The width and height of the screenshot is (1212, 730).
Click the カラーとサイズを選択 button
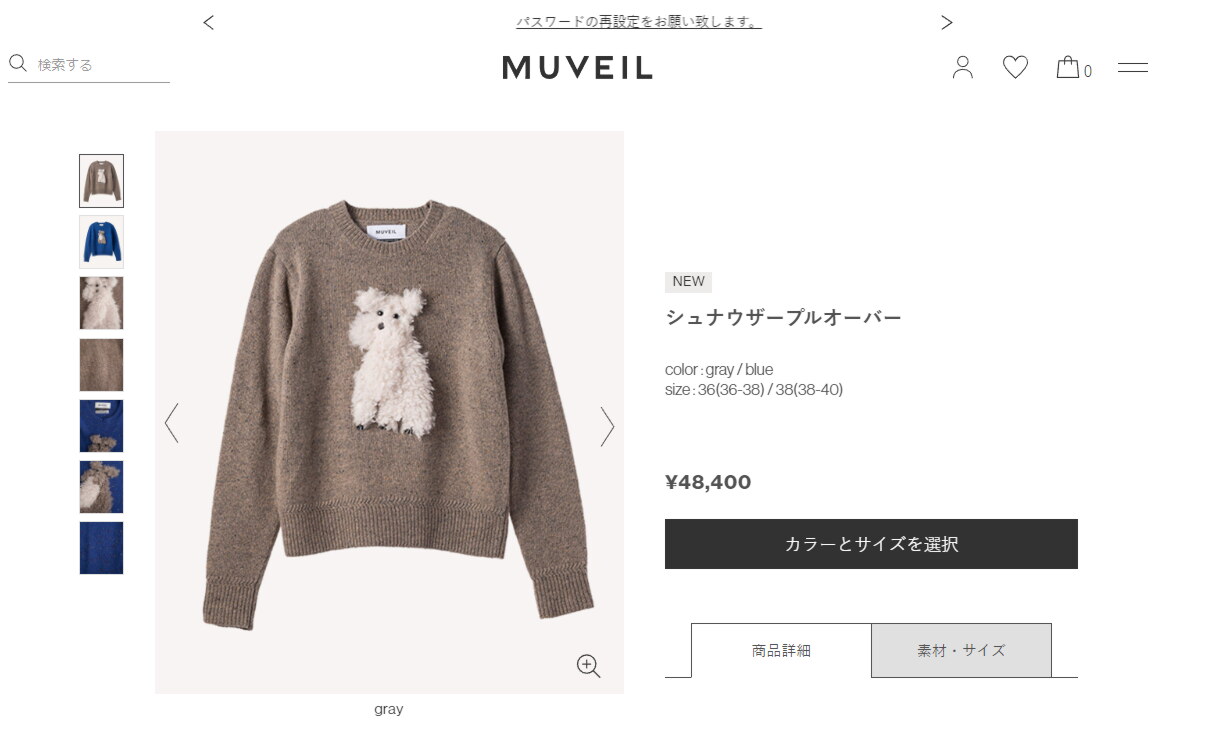click(871, 544)
